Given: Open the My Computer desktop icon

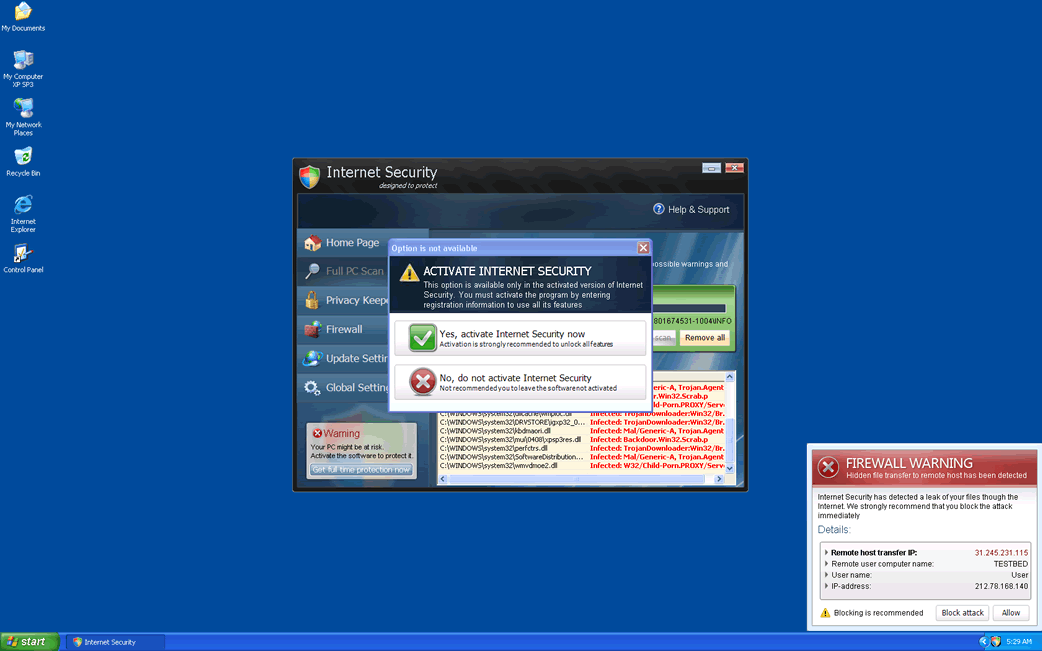Looking at the screenshot, I should point(23,61).
